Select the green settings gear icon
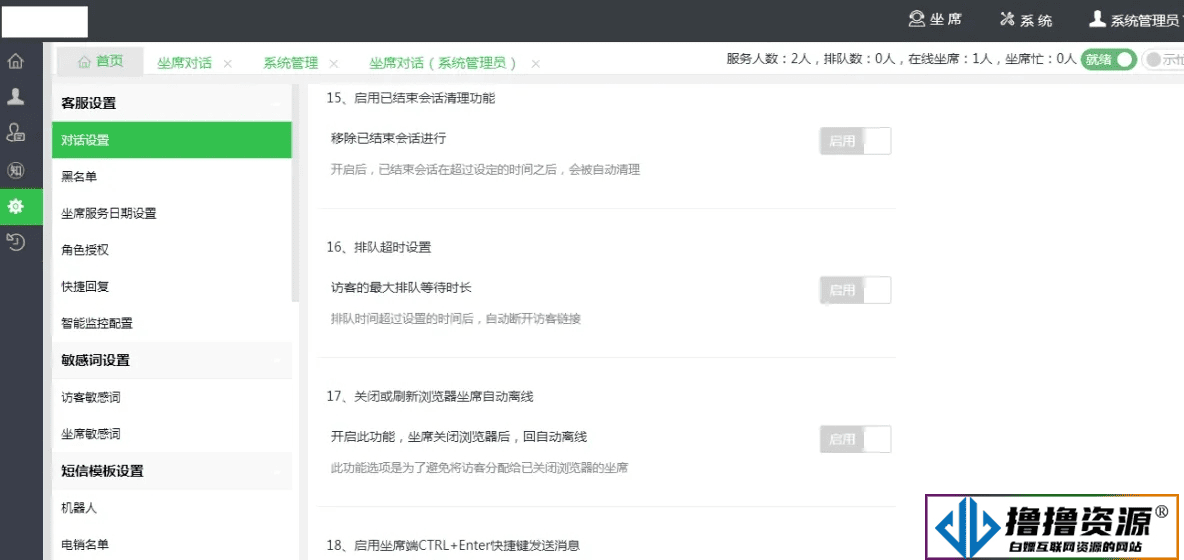The height and width of the screenshot is (560, 1184). pos(15,206)
